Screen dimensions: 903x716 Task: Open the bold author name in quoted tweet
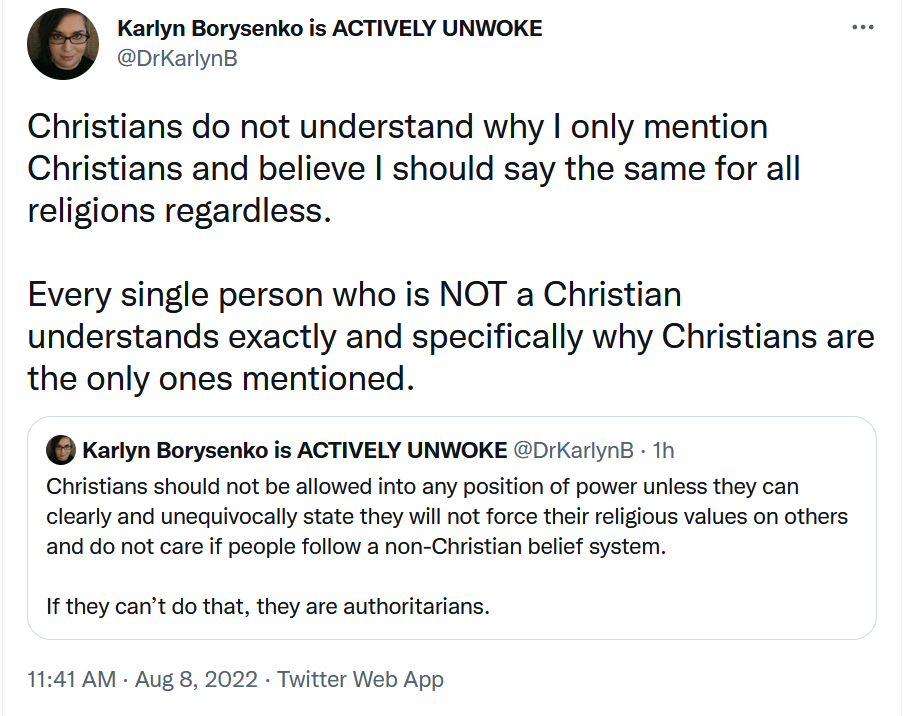[x=294, y=450]
